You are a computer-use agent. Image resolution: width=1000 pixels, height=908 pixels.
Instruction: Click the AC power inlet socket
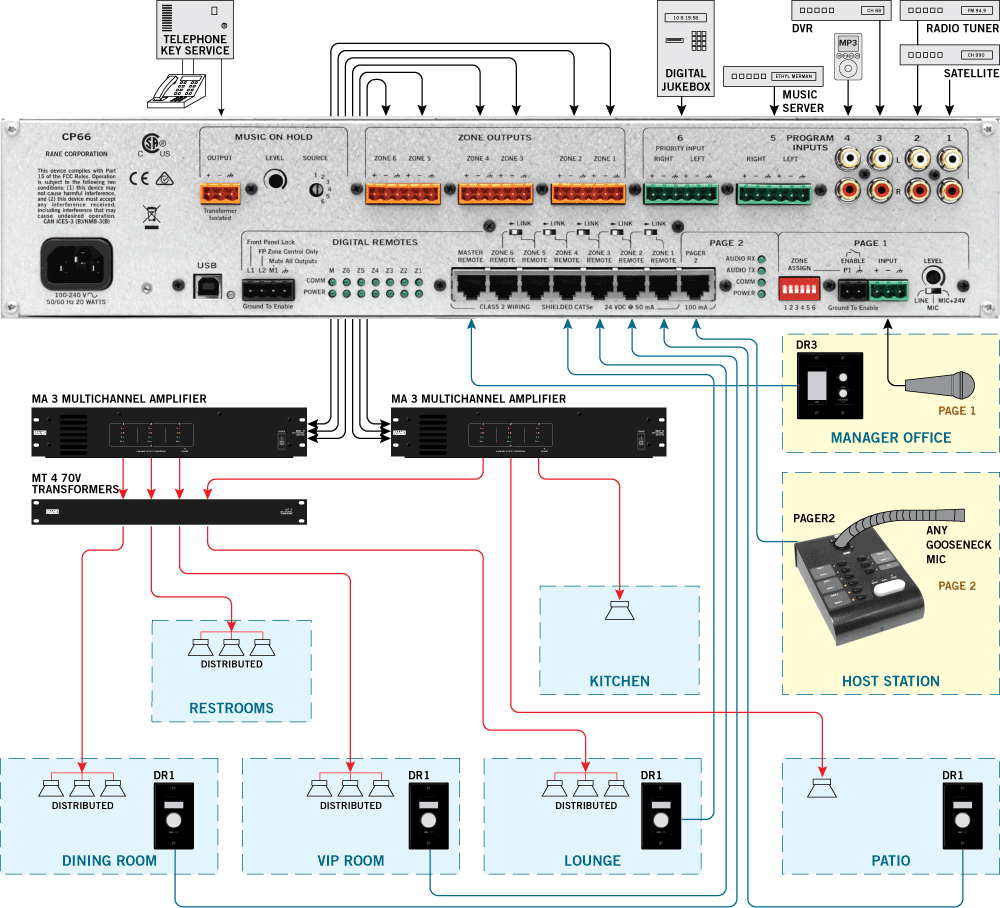(x=77, y=264)
